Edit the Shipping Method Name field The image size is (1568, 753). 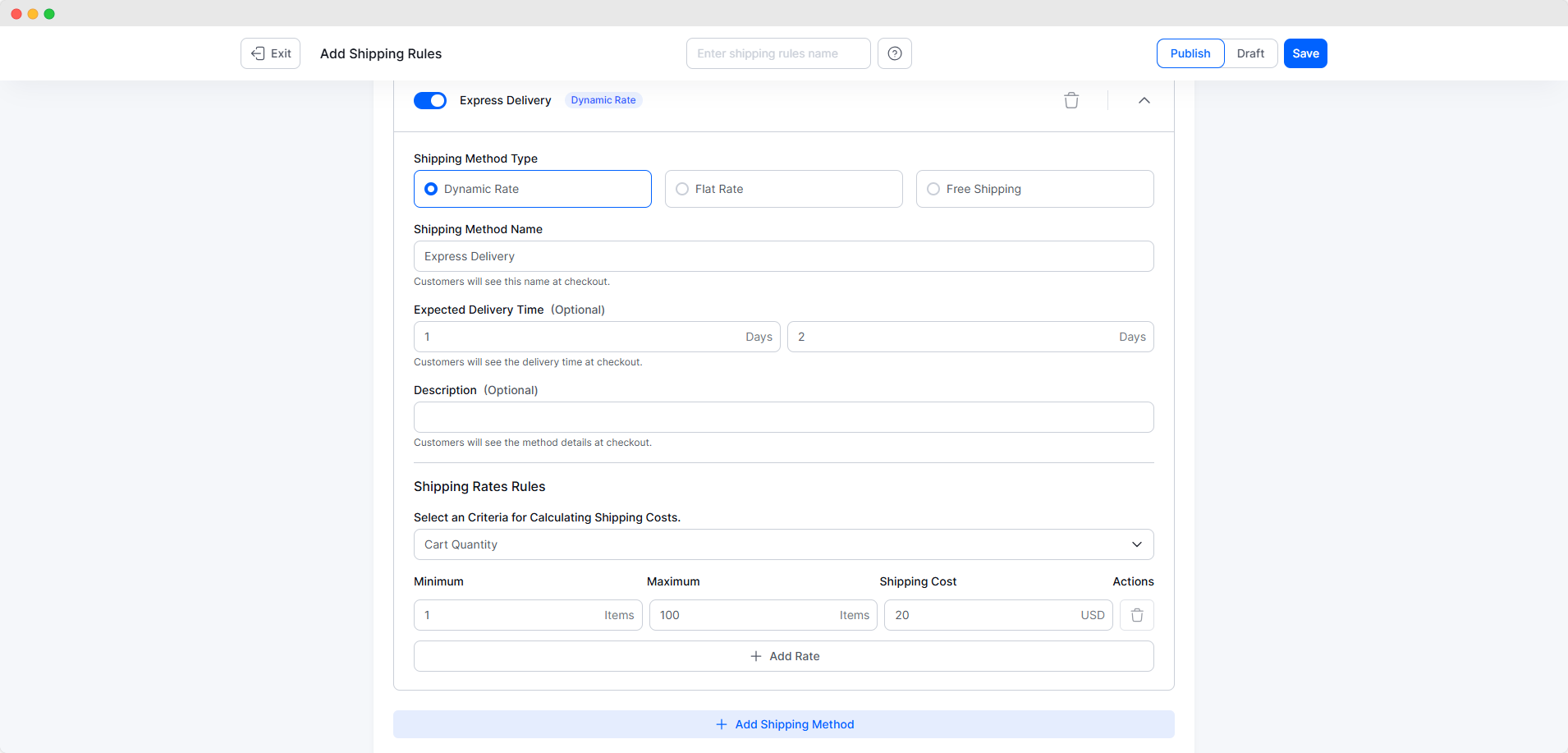click(784, 256)
